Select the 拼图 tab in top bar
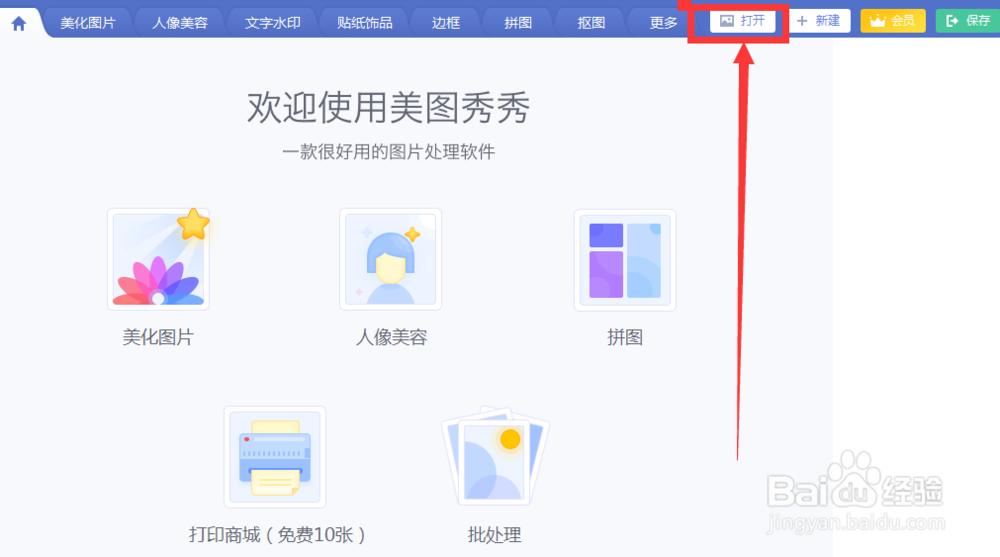1000x557 pixels. [518, 23]
